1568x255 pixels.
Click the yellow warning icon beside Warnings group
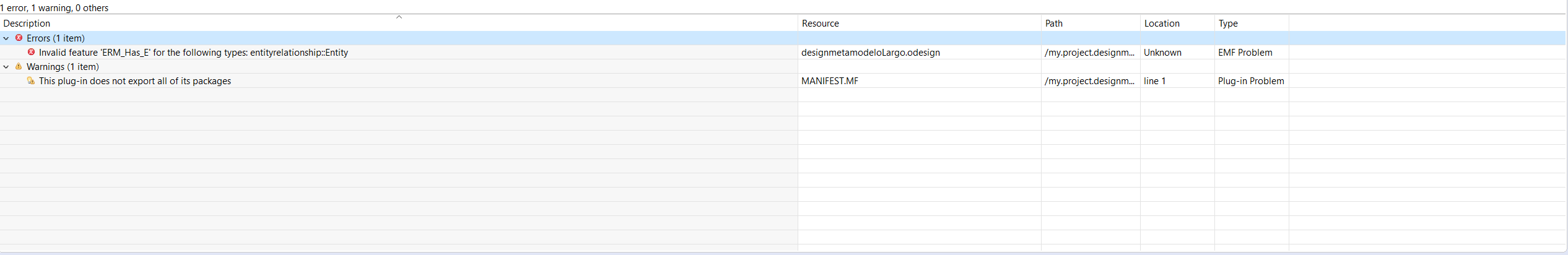pyautogui.click(x=19, y=66)
